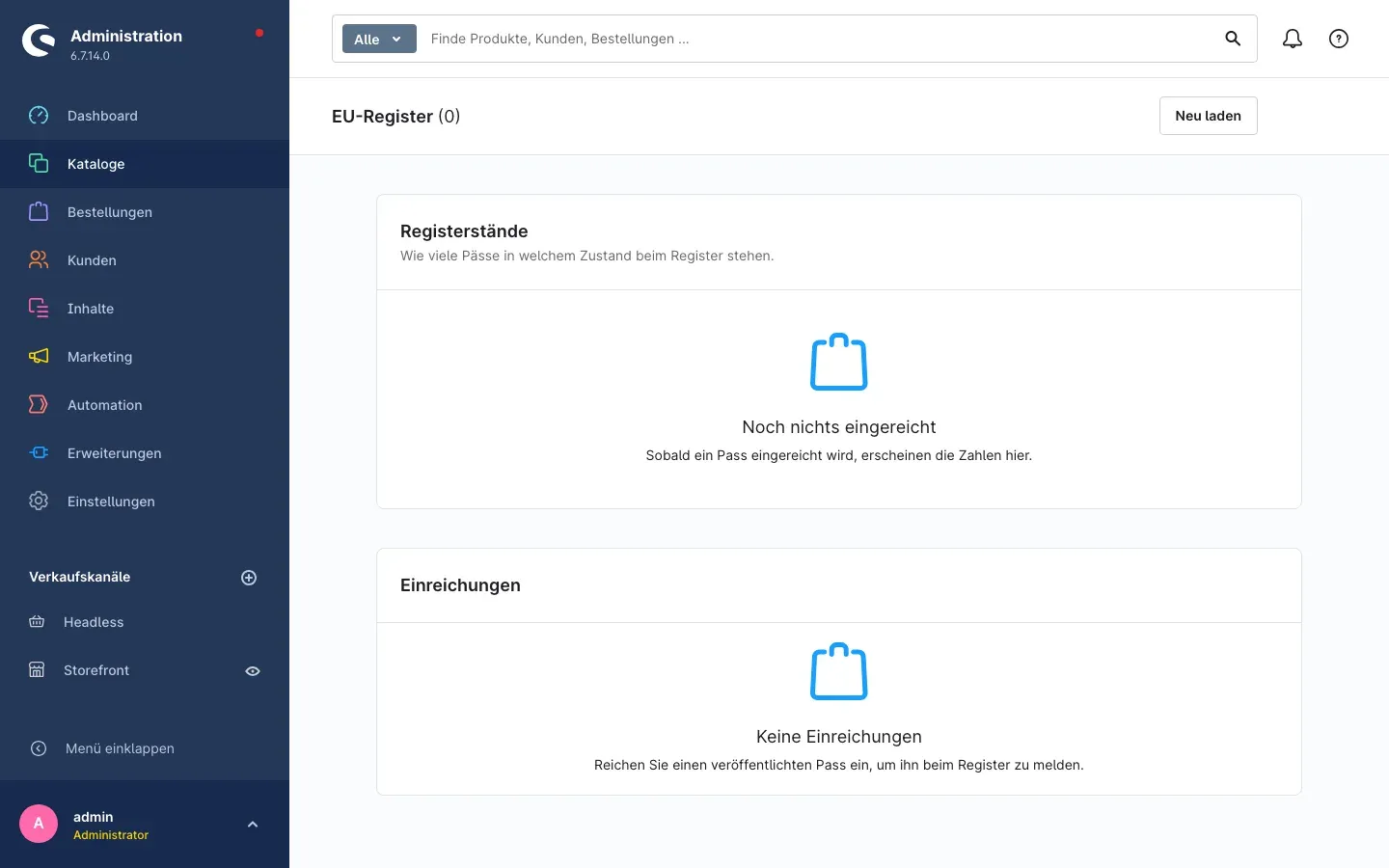1389x868 pixels.
Task: Add a new sales channel with plus icon
Action: (x=249, y=578)
